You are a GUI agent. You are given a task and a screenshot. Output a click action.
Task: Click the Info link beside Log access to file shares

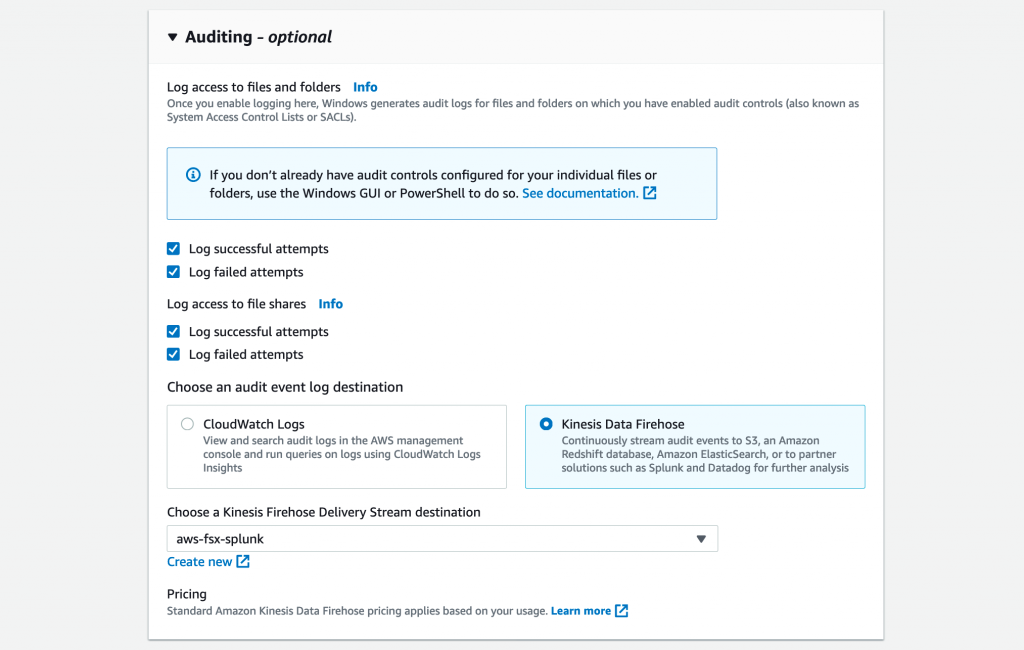tap(331, 303)
